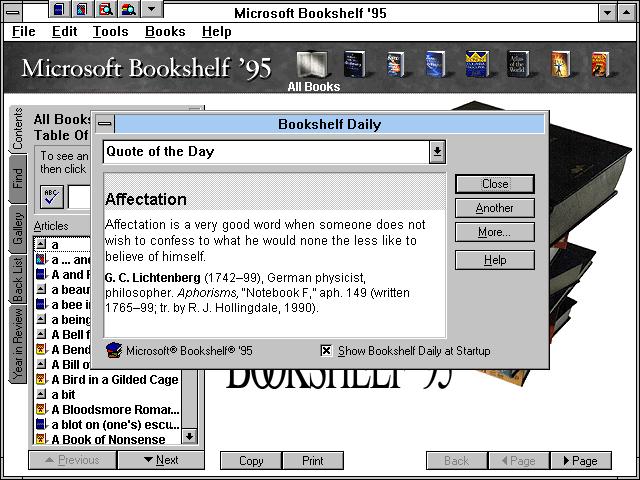
Task: Toggle Show Bookshelf Daily at Startup checkbox
Action: tap(326, 351)
